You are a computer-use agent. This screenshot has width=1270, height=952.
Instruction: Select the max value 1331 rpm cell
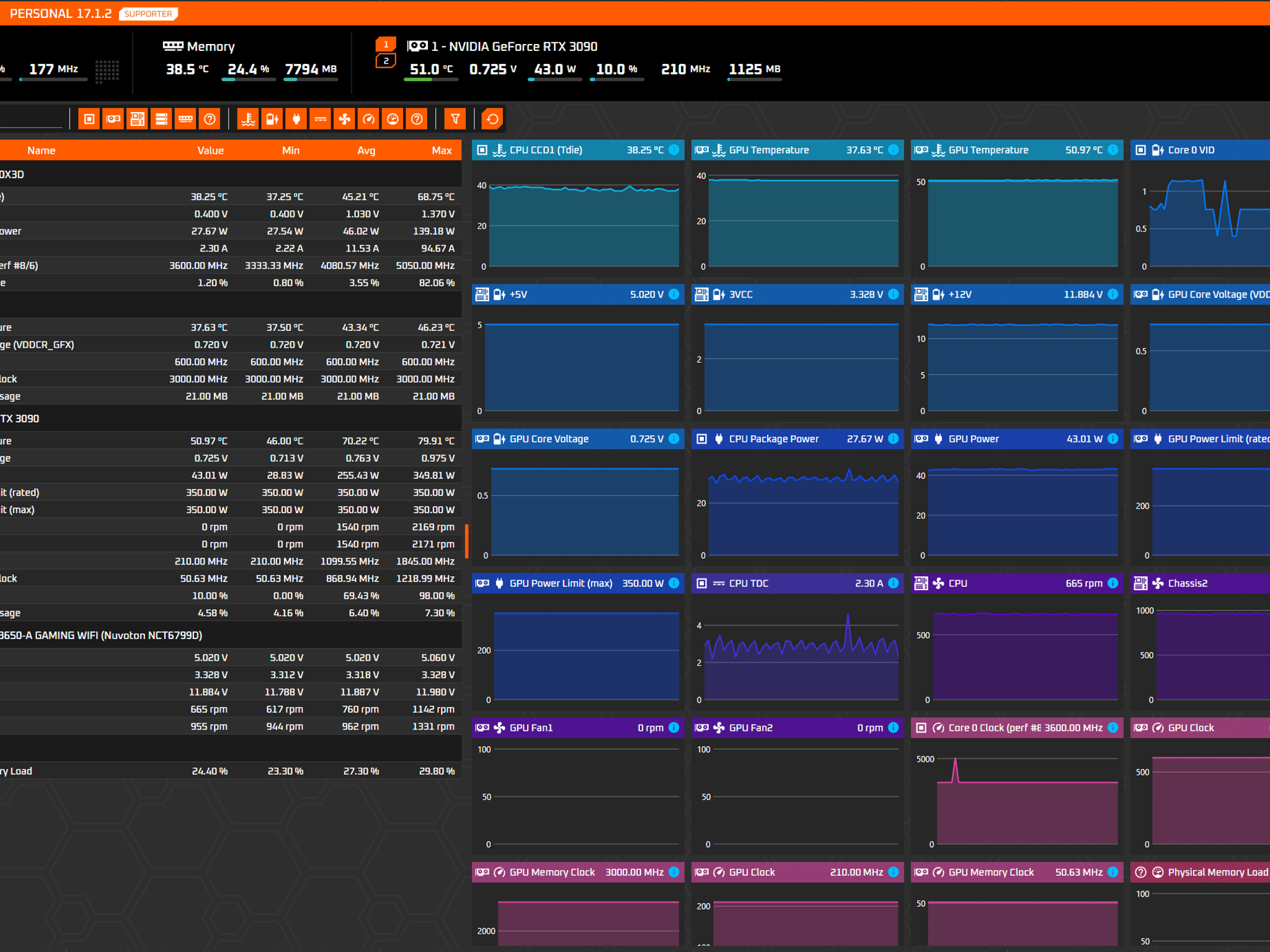(x=433, y=726)
